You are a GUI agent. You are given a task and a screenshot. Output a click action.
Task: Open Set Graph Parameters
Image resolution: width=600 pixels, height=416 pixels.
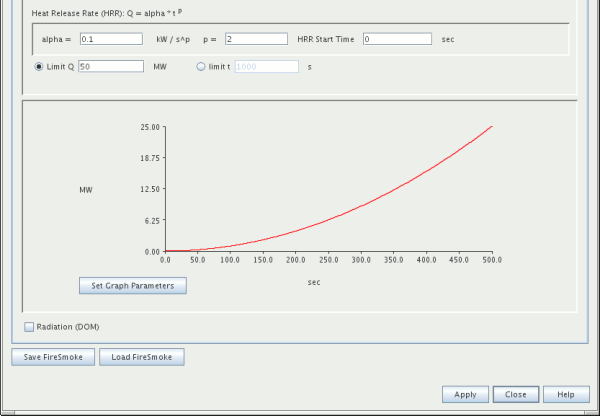[133, 285]
